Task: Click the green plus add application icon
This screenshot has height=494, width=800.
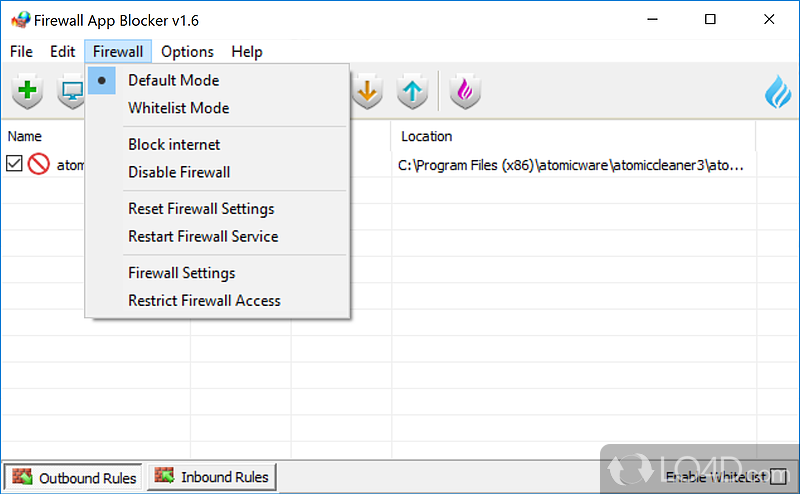Action: tap(28, 92)
